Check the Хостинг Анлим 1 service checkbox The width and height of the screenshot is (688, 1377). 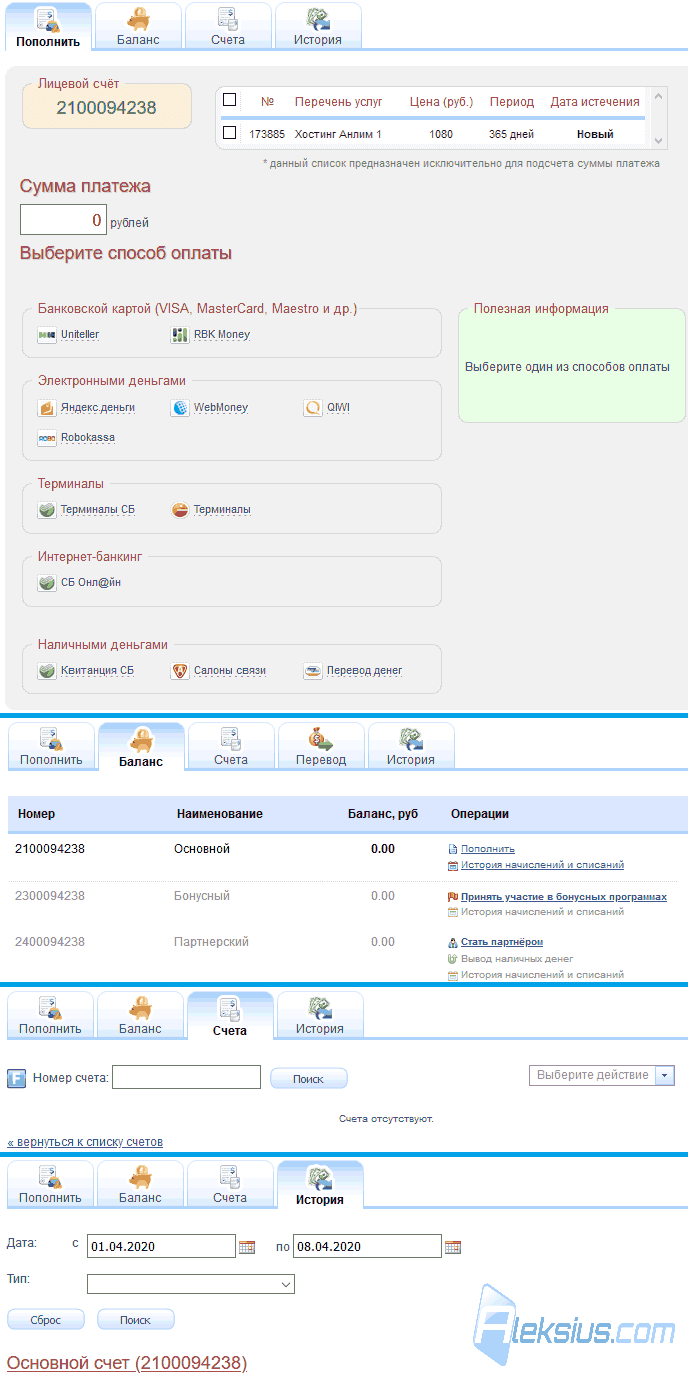[x=230, y=132]
